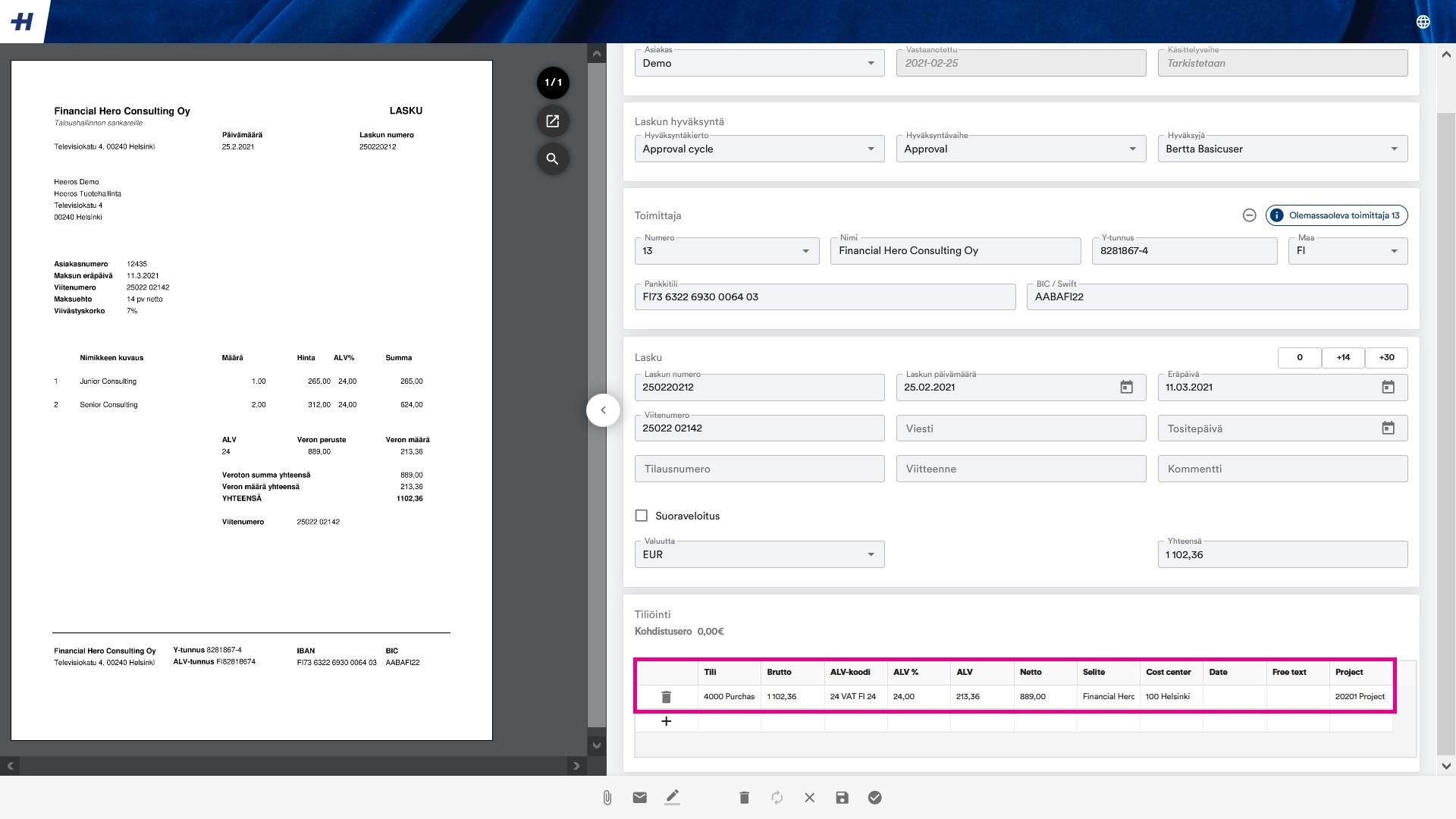Open the Maa FI country dropdown
This screenshot has height=819, width=1456.
(x=1348, y=251)
